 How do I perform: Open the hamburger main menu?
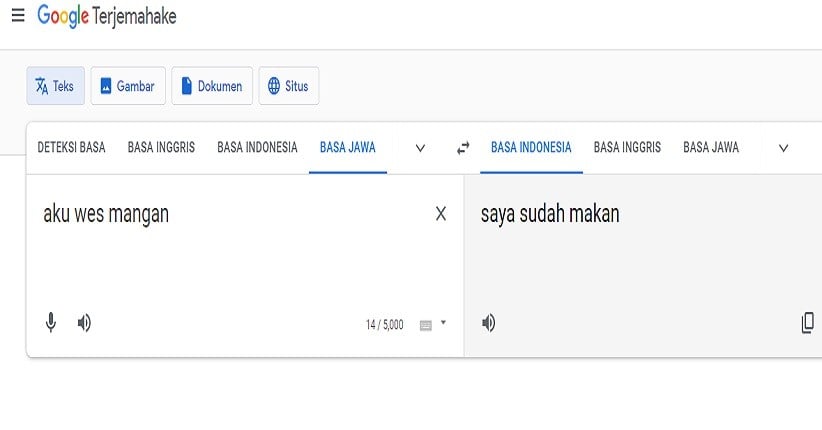coord(18,16)
